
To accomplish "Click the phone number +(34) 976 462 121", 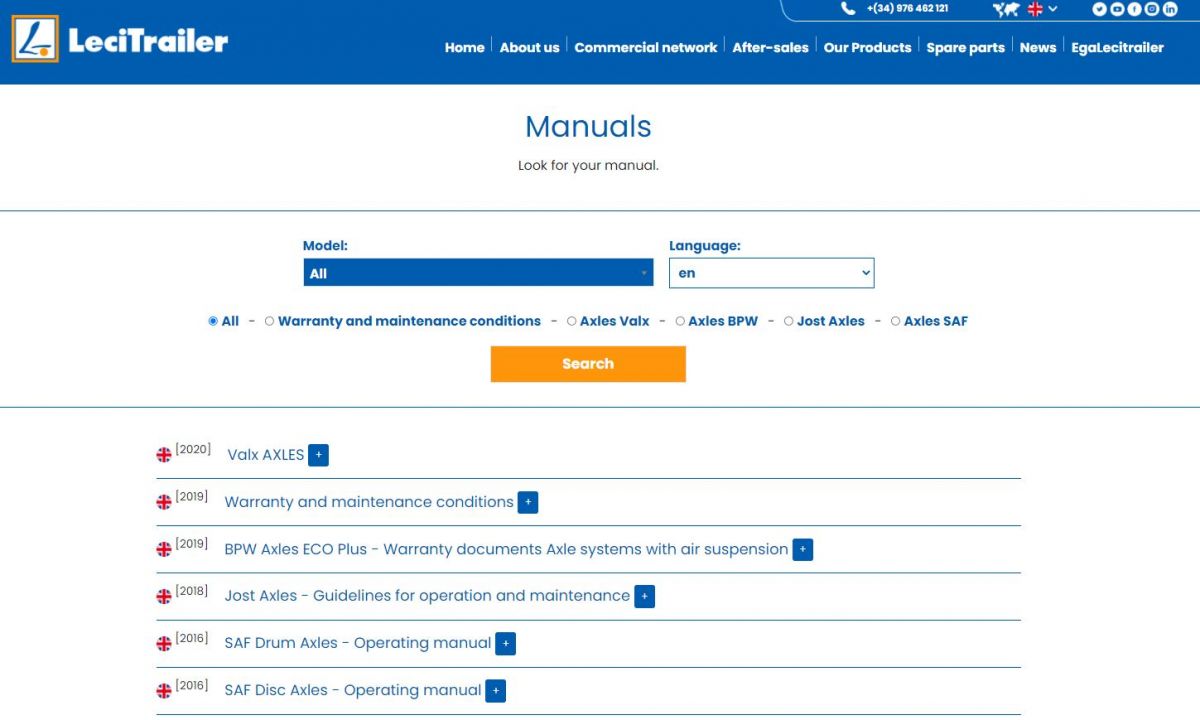I will coord(907,9).
